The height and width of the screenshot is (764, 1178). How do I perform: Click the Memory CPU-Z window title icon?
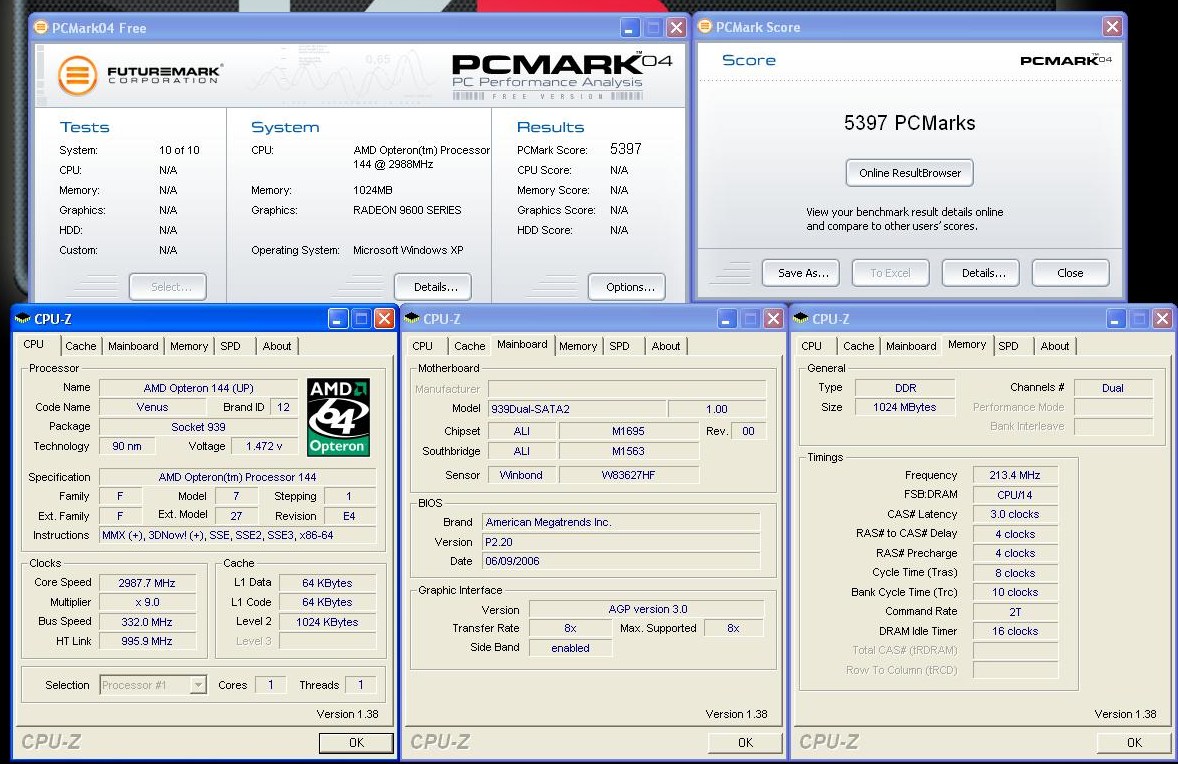(x=801, y=319)
